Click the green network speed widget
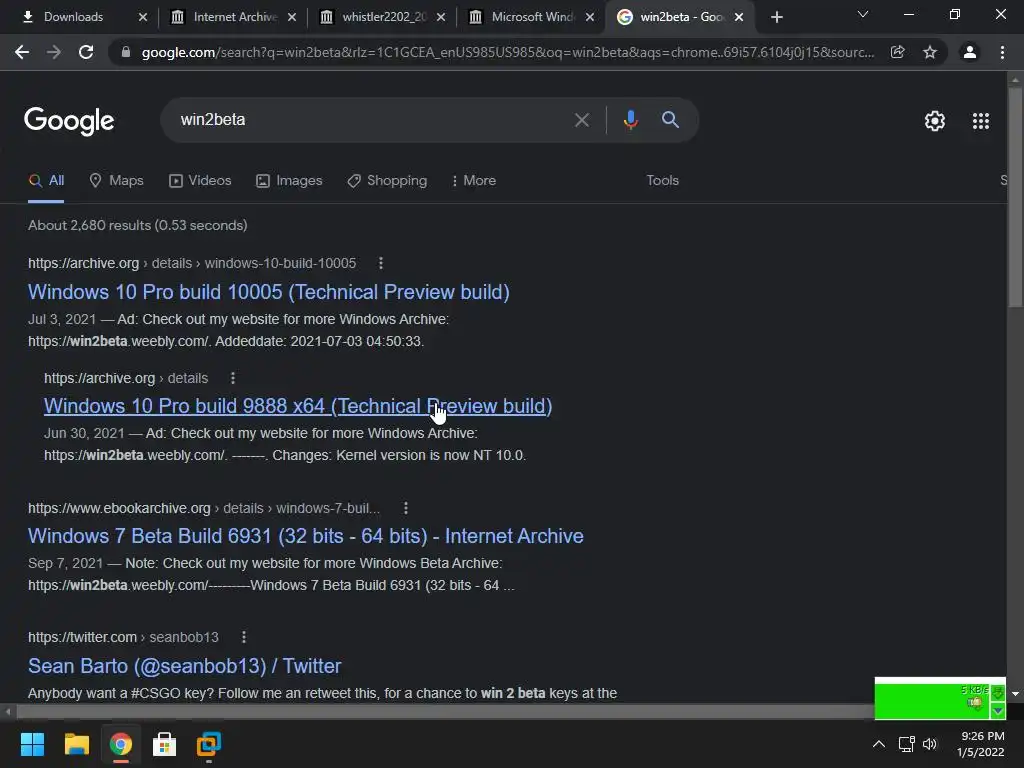The width and height of the screenshot is (1024, 768). coord(940,699)
